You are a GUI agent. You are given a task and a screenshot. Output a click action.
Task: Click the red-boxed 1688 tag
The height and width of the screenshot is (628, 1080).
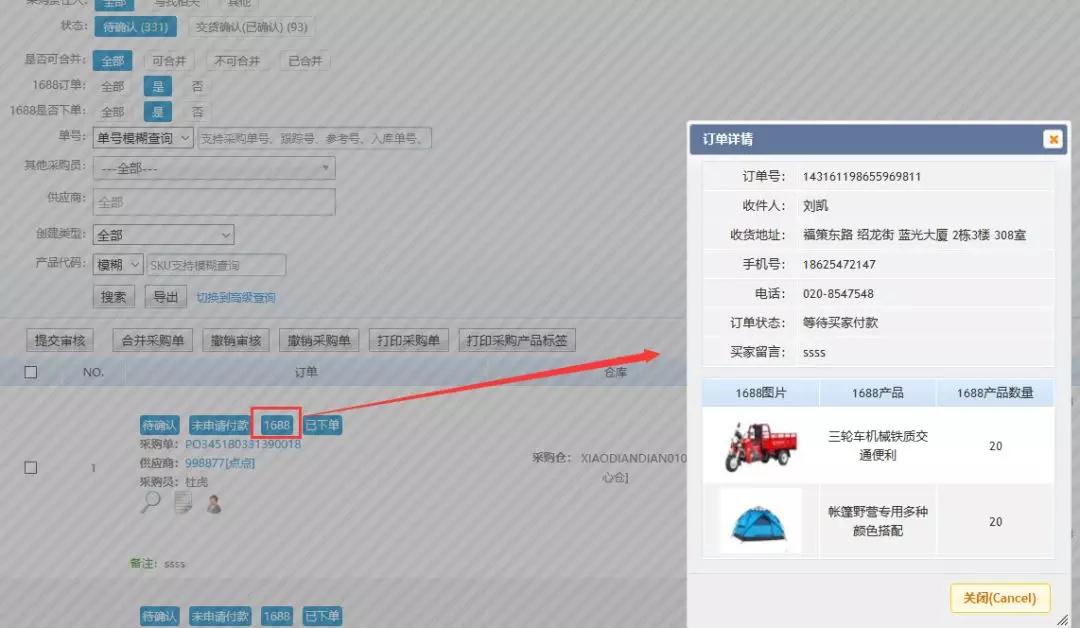point(276,425)
